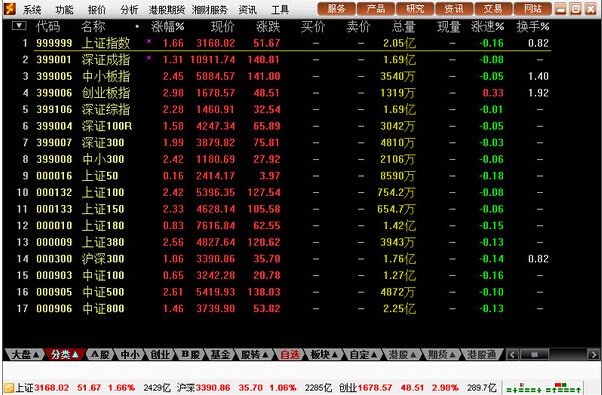Open the 港股期货 menu

[x=167, y=9]
